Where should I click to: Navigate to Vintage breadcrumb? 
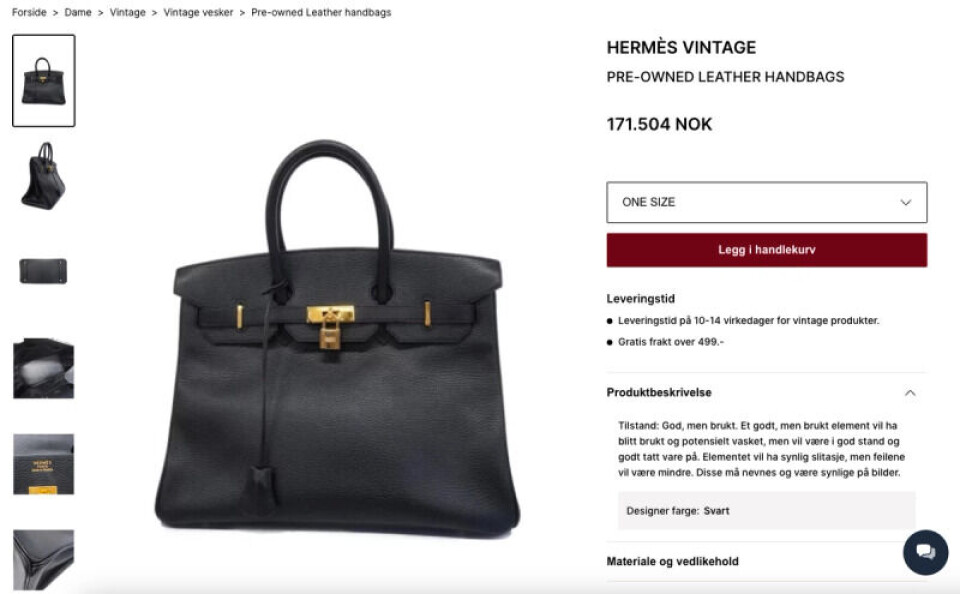127,12
